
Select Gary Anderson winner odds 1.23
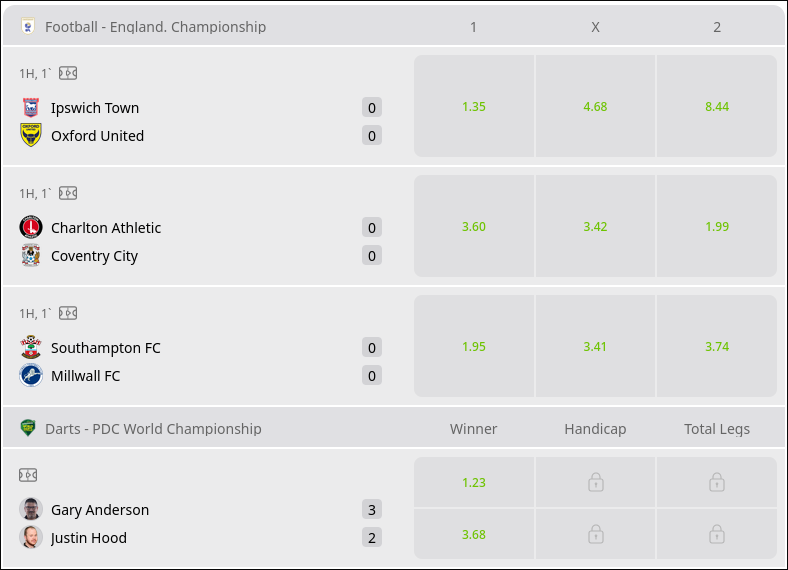point(474,482)
